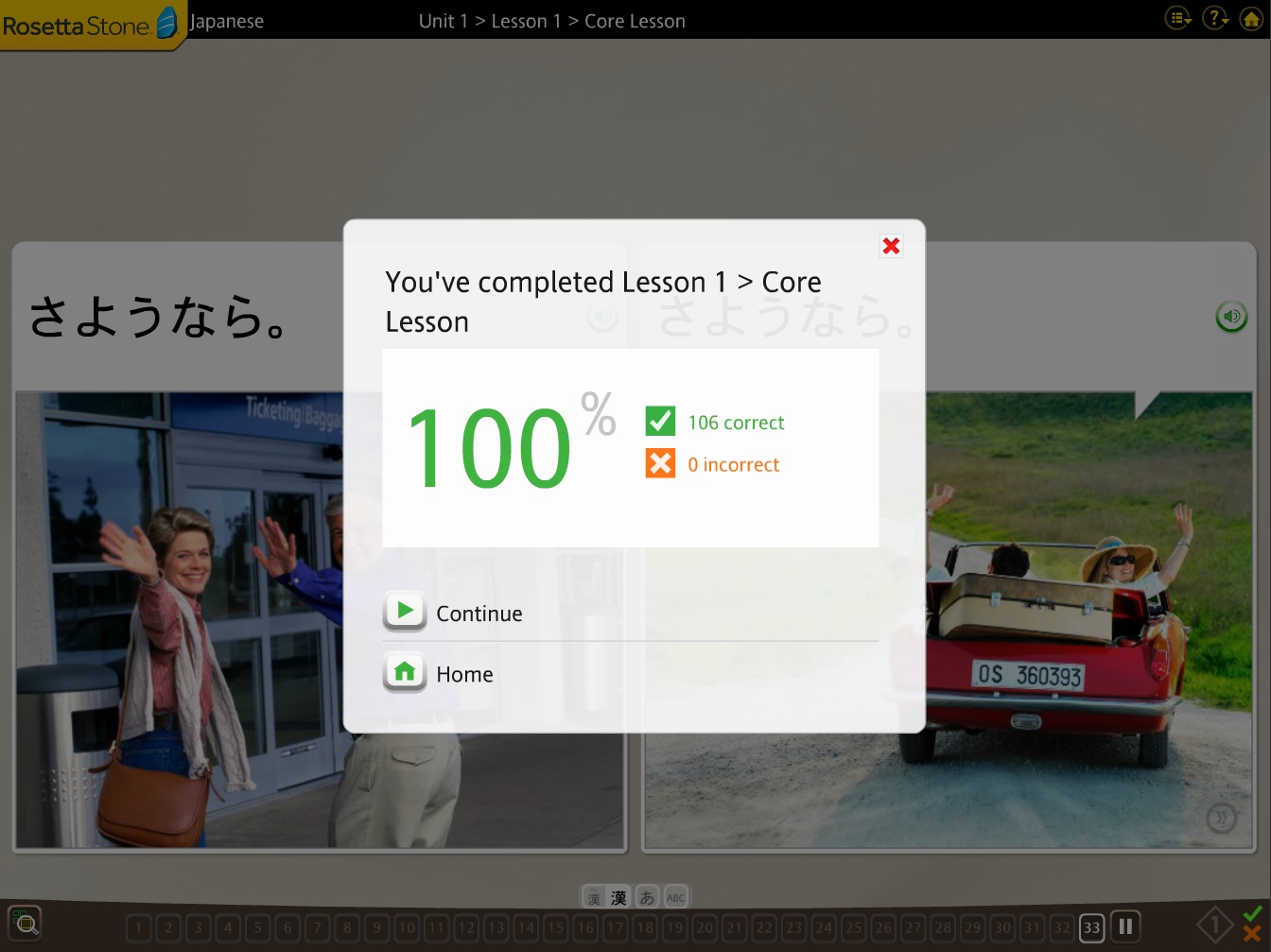
Task: Click the orange X in the bottom corner
Action: pos(1252,934)
